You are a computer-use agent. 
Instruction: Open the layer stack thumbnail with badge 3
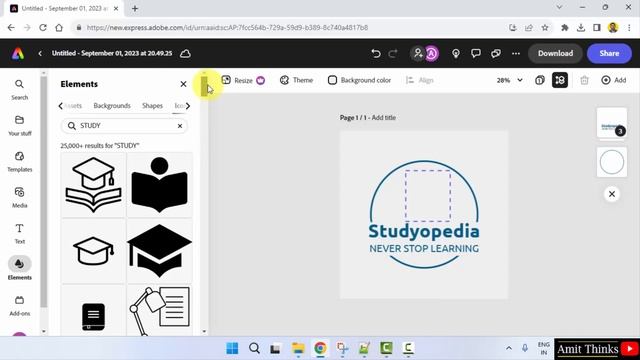(x=611, y=124)
